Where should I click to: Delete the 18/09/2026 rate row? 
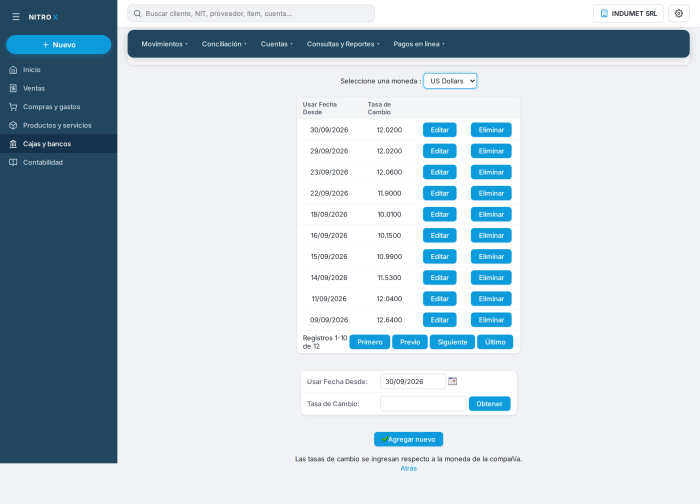click(491, 214)
